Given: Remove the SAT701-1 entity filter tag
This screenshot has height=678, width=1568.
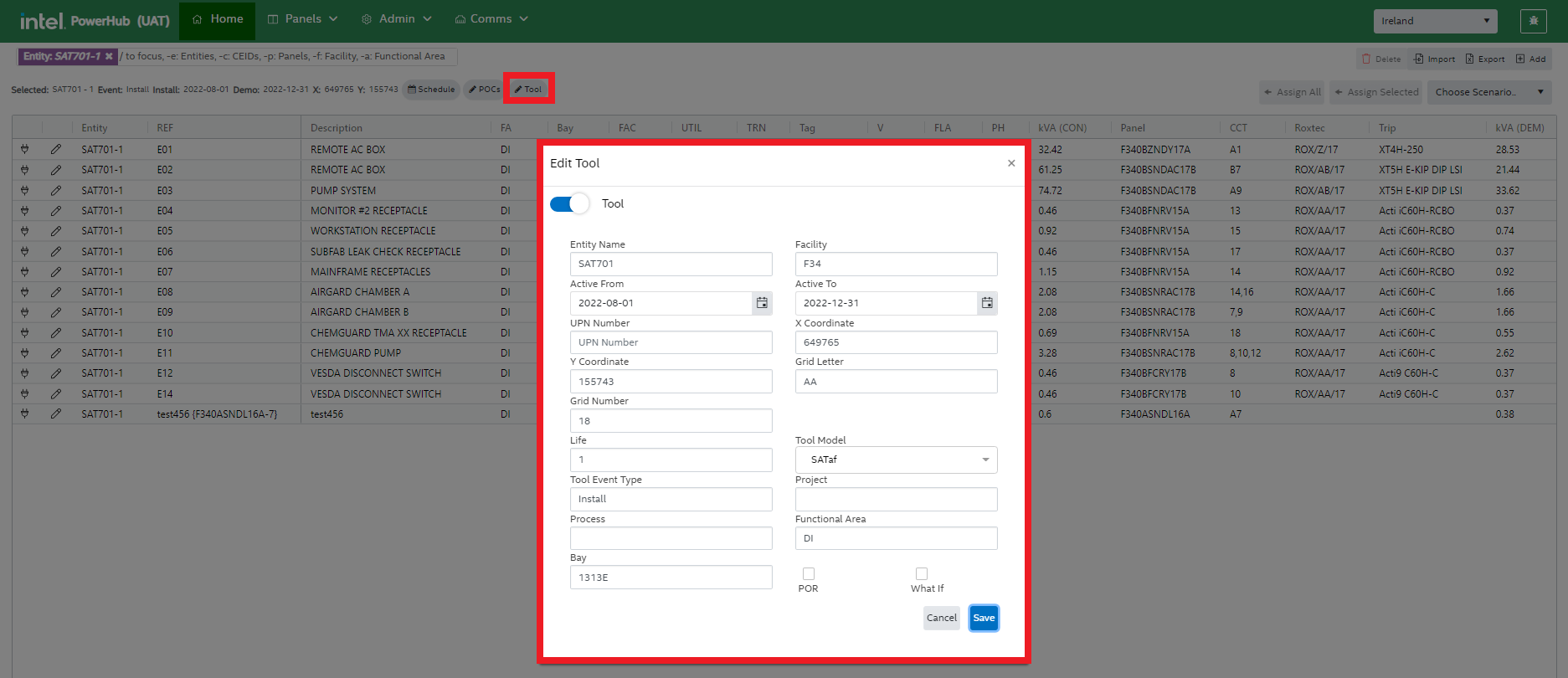Looking at the screenshot, I should [x=109, y=57].
